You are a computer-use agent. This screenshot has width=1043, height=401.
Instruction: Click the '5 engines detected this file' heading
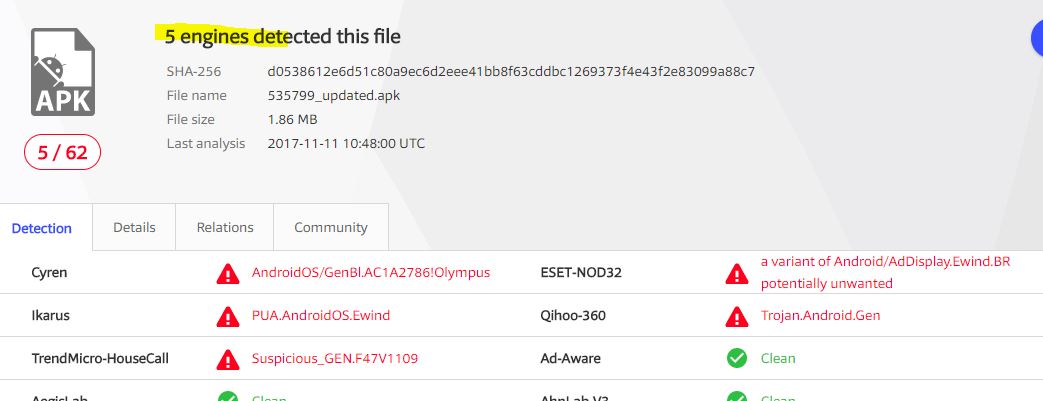coord(282,37)
